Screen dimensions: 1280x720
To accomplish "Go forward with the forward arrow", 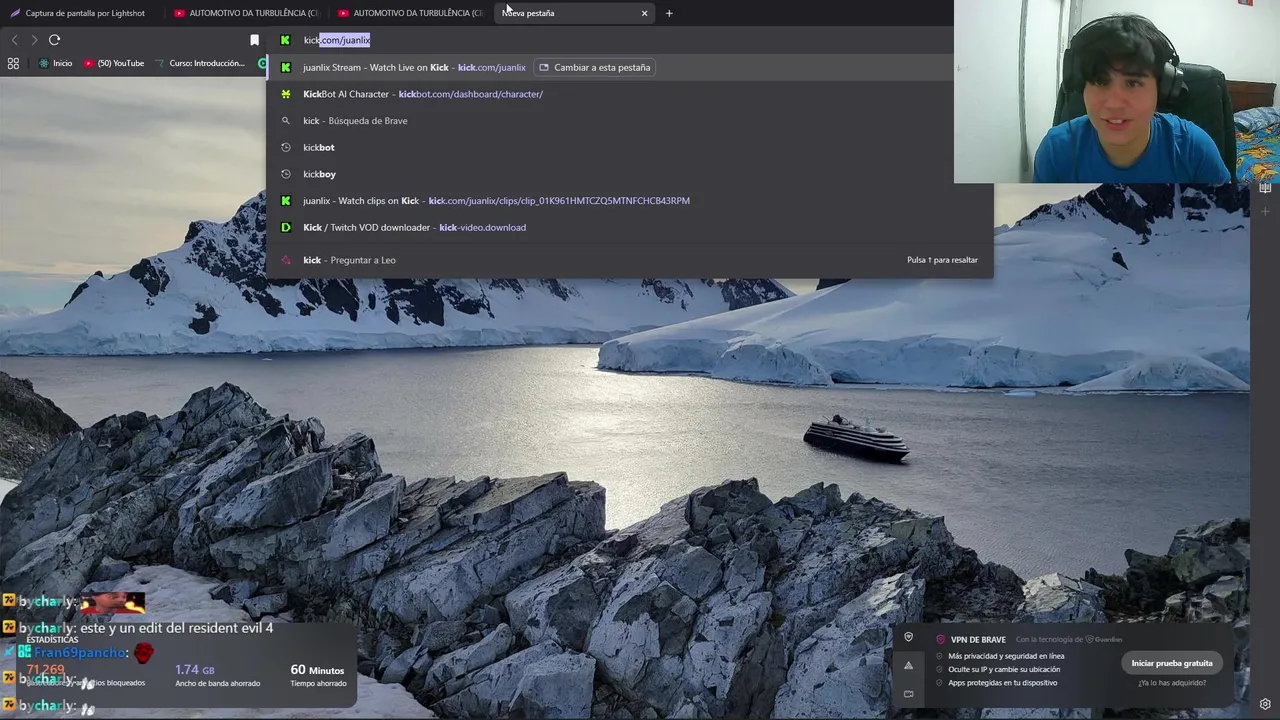I will (x=34, y=40).
